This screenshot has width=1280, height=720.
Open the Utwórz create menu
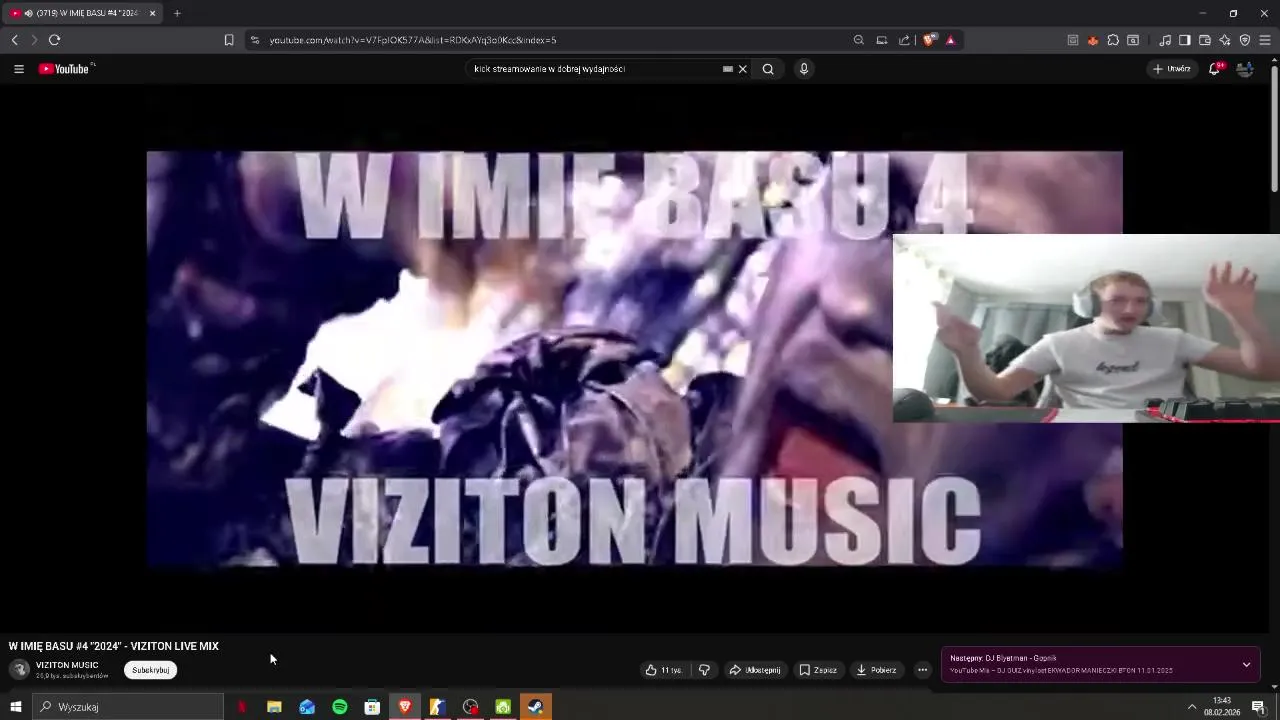click(1172, 69)
